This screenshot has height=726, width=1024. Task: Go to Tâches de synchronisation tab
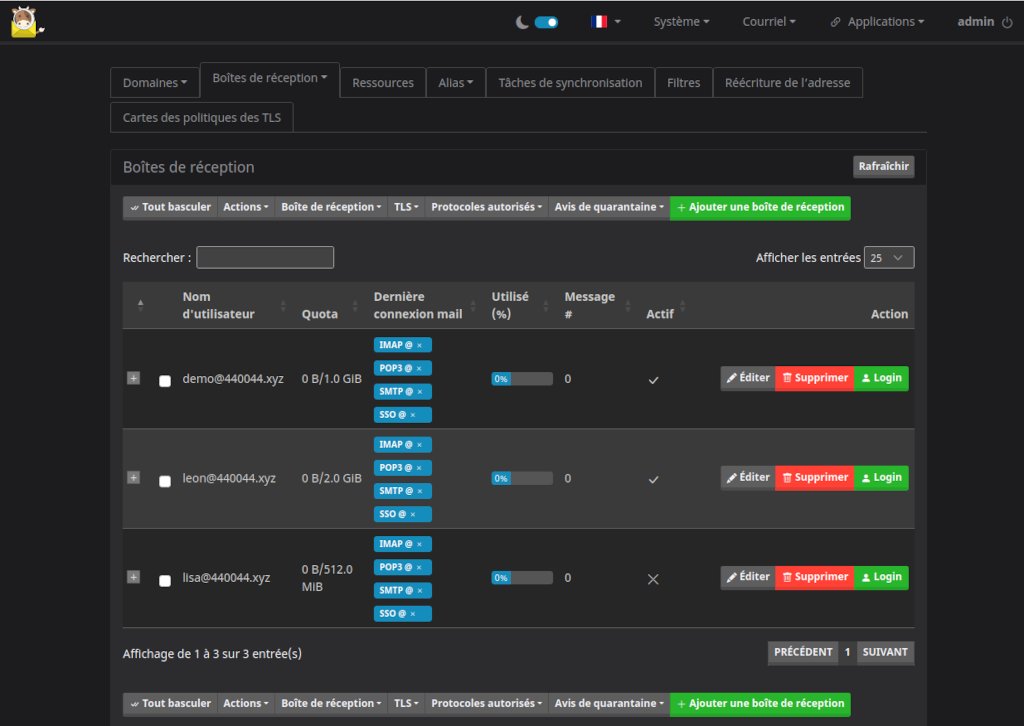570,83
